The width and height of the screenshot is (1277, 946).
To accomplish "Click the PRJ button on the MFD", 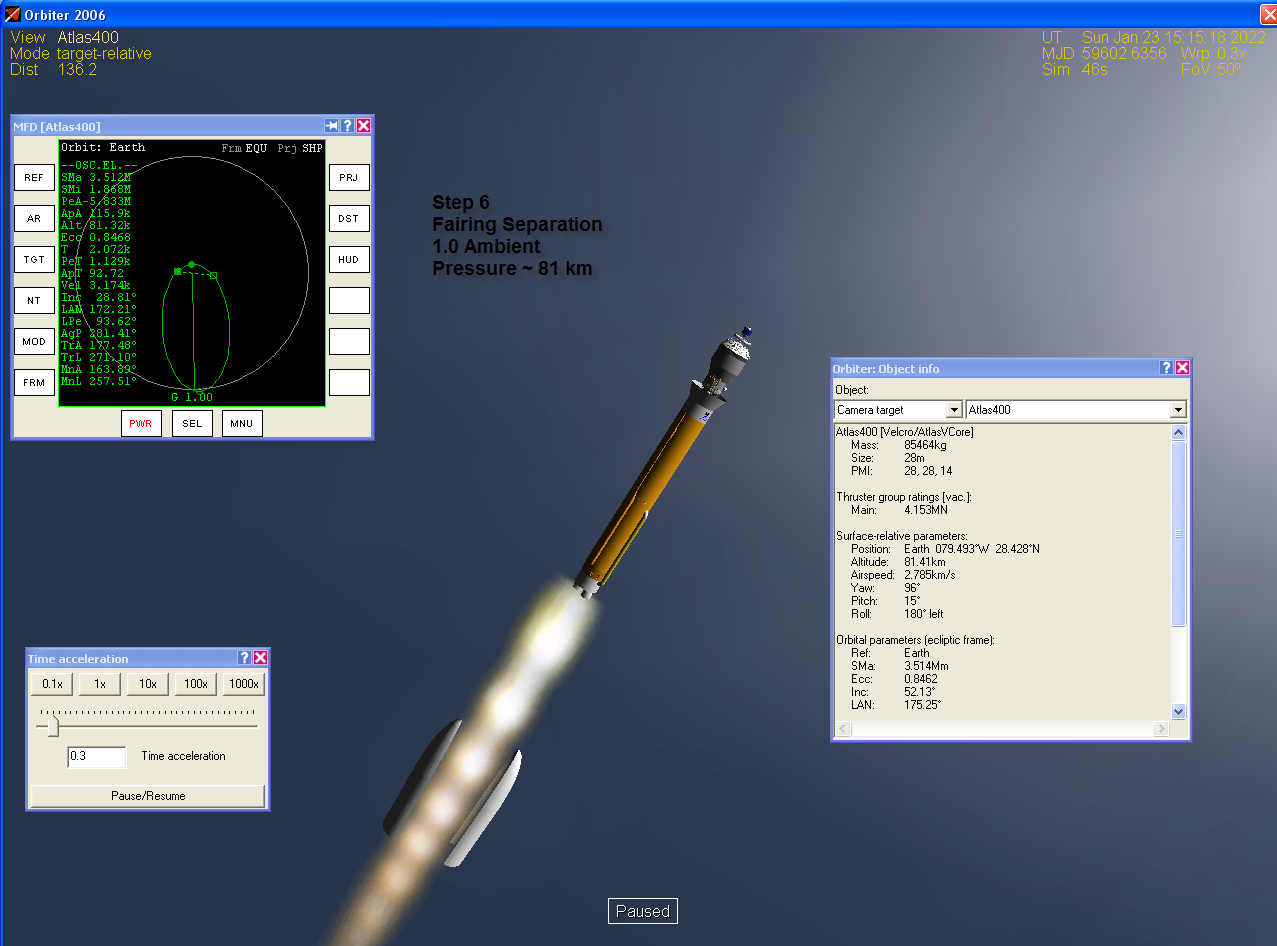I will coord(349,177).
